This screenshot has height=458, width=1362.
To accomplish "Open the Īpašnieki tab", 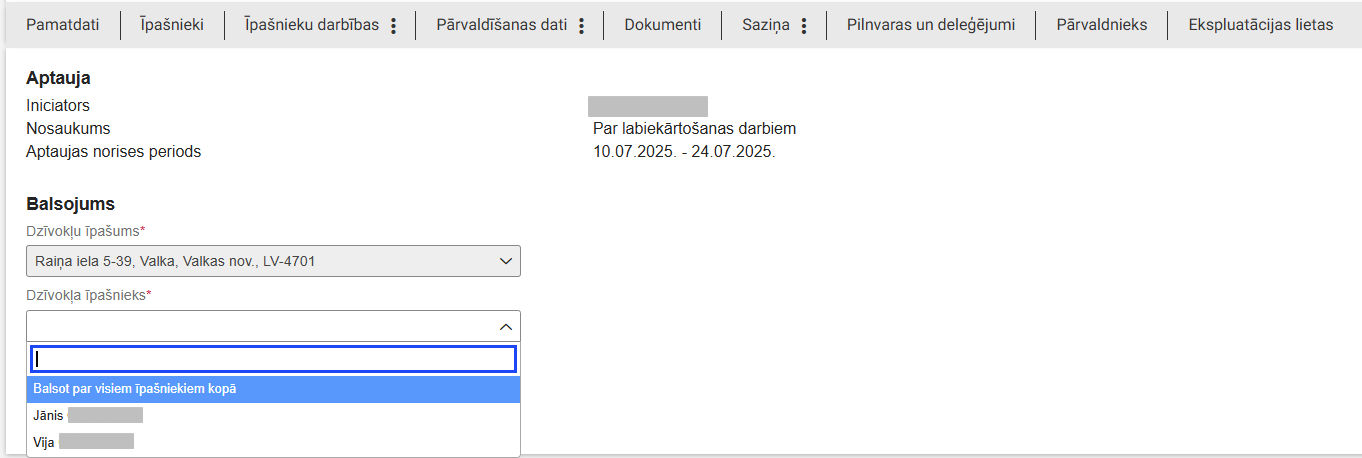I will click(172, 25).
